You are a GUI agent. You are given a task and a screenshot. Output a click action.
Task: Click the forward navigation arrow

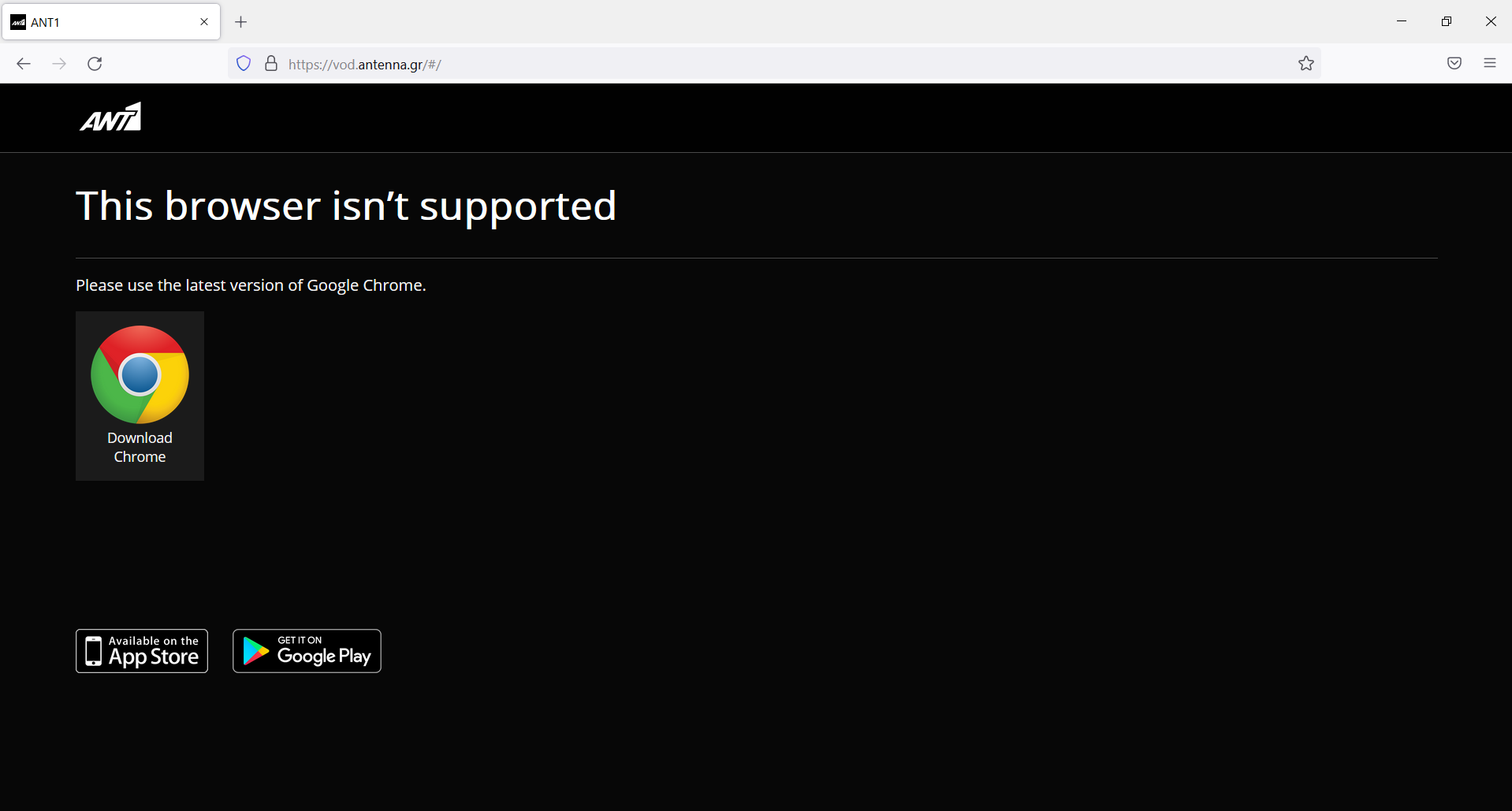click(x=59, y=63)
